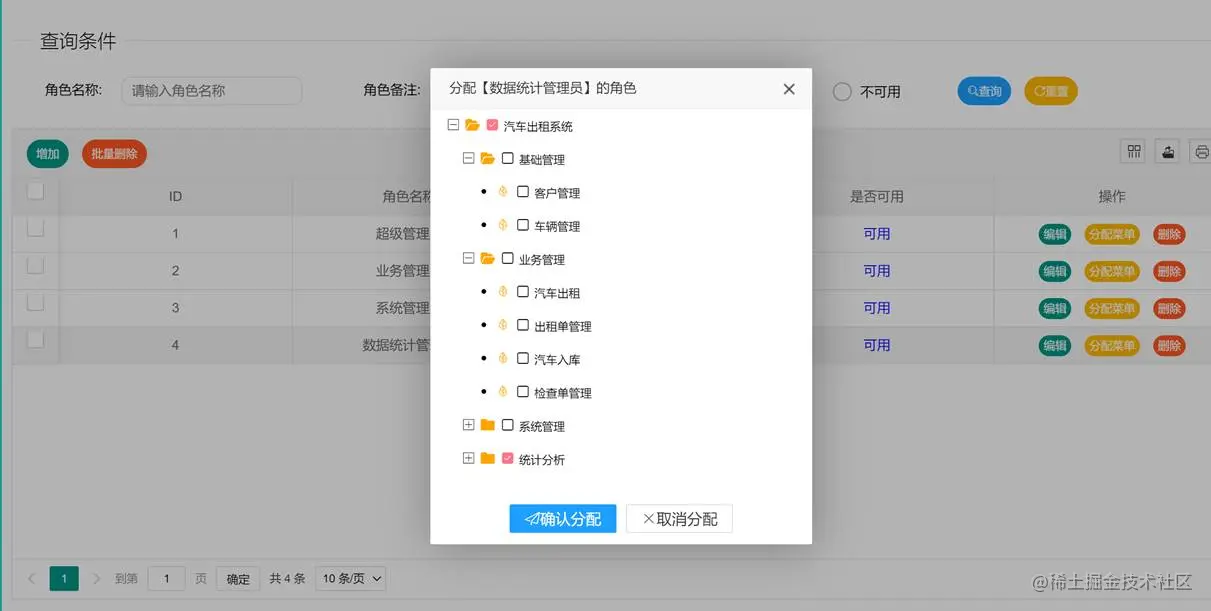Click the folder icon beside 系统管理
The width and height of the screenshot is (1211, 611).
click(x=488, y=425)
